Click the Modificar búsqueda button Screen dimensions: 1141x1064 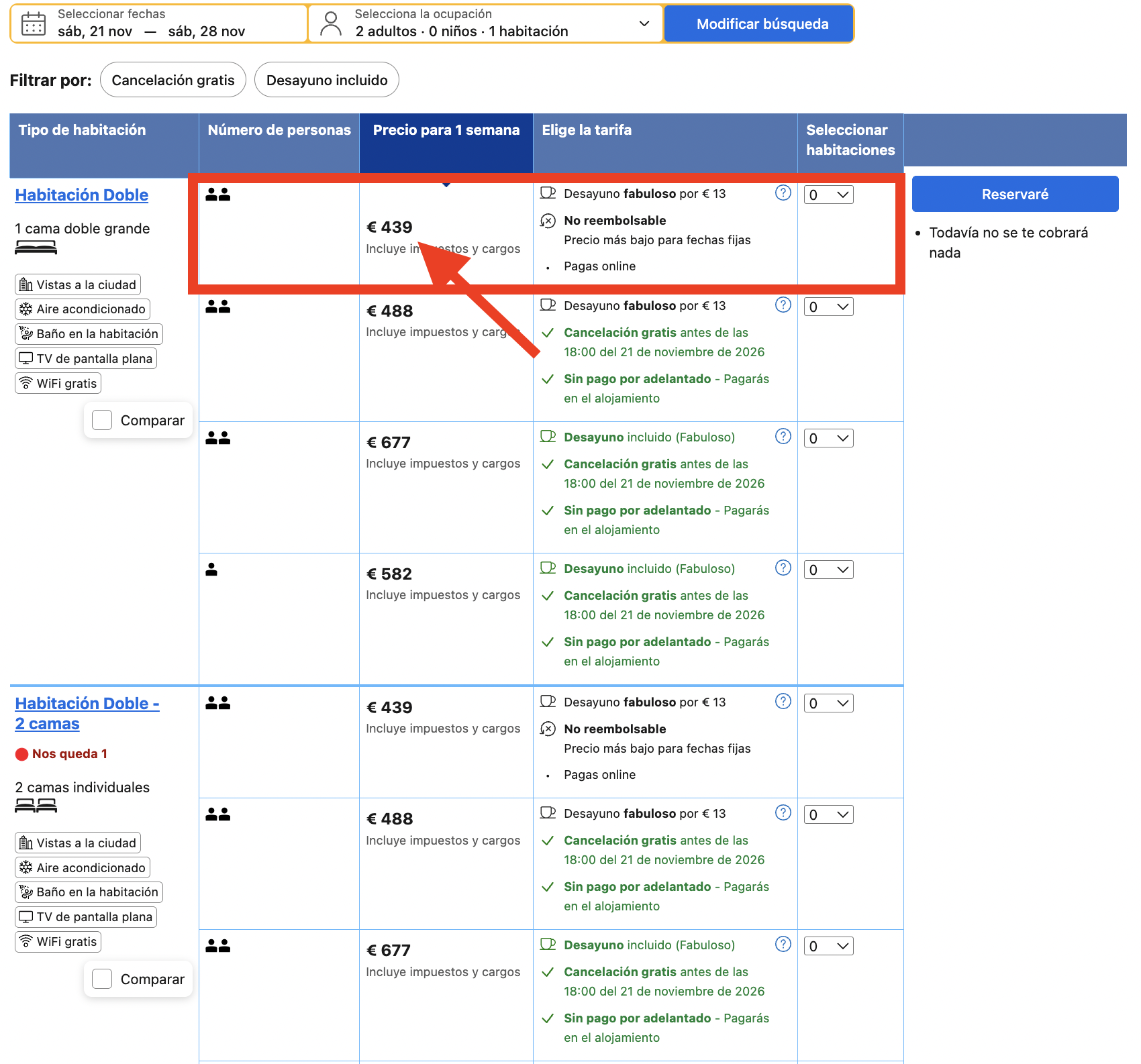[759, 24]
